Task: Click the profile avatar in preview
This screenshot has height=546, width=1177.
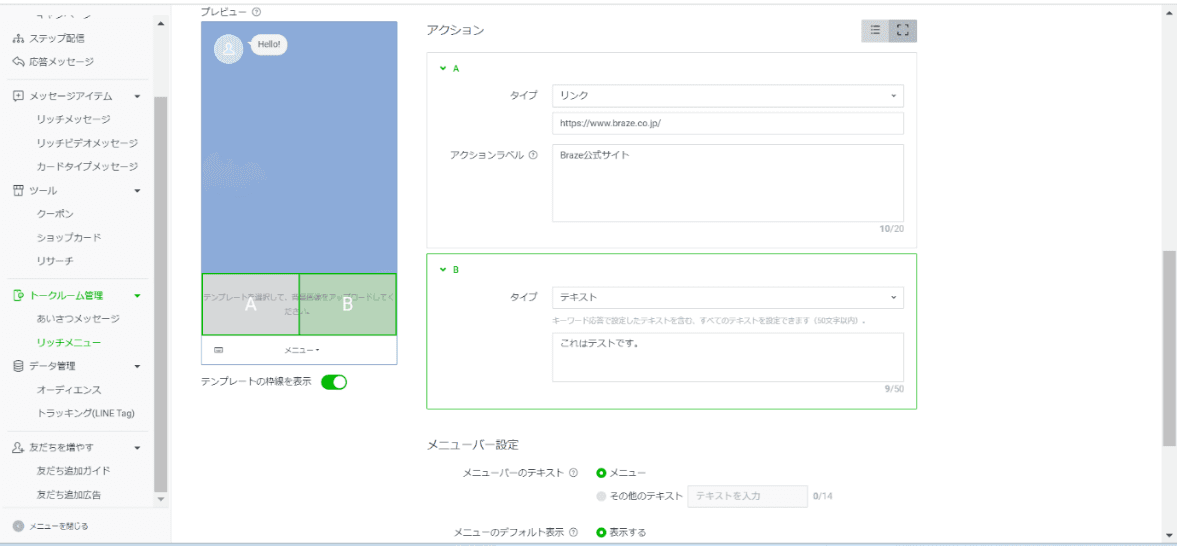Action: [x=229, y=48]
